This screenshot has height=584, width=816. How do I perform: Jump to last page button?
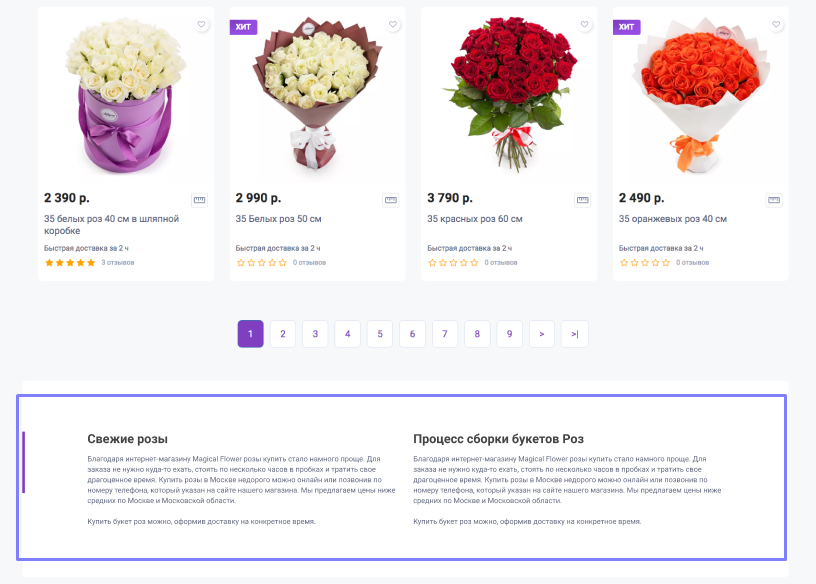click(575, 334)
